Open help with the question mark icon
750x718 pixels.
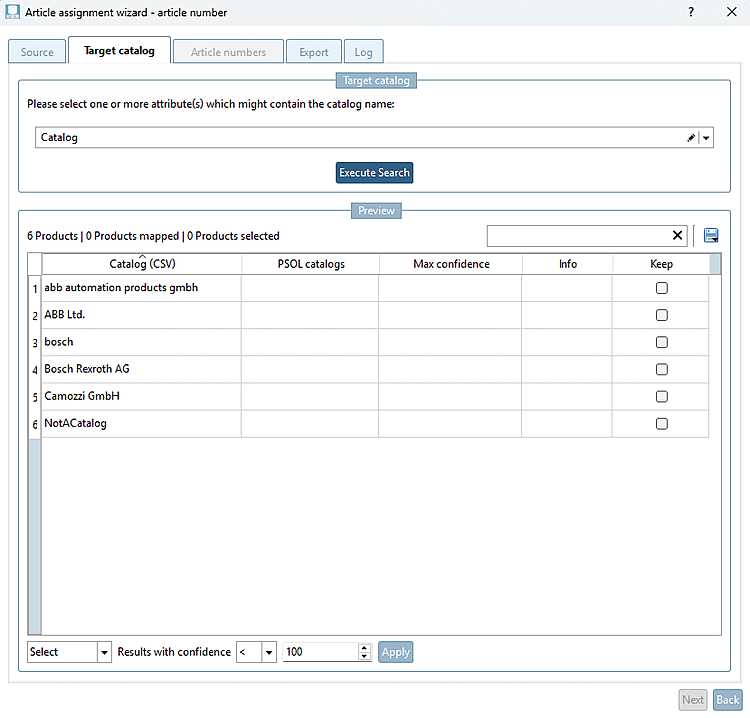(691, 12)
